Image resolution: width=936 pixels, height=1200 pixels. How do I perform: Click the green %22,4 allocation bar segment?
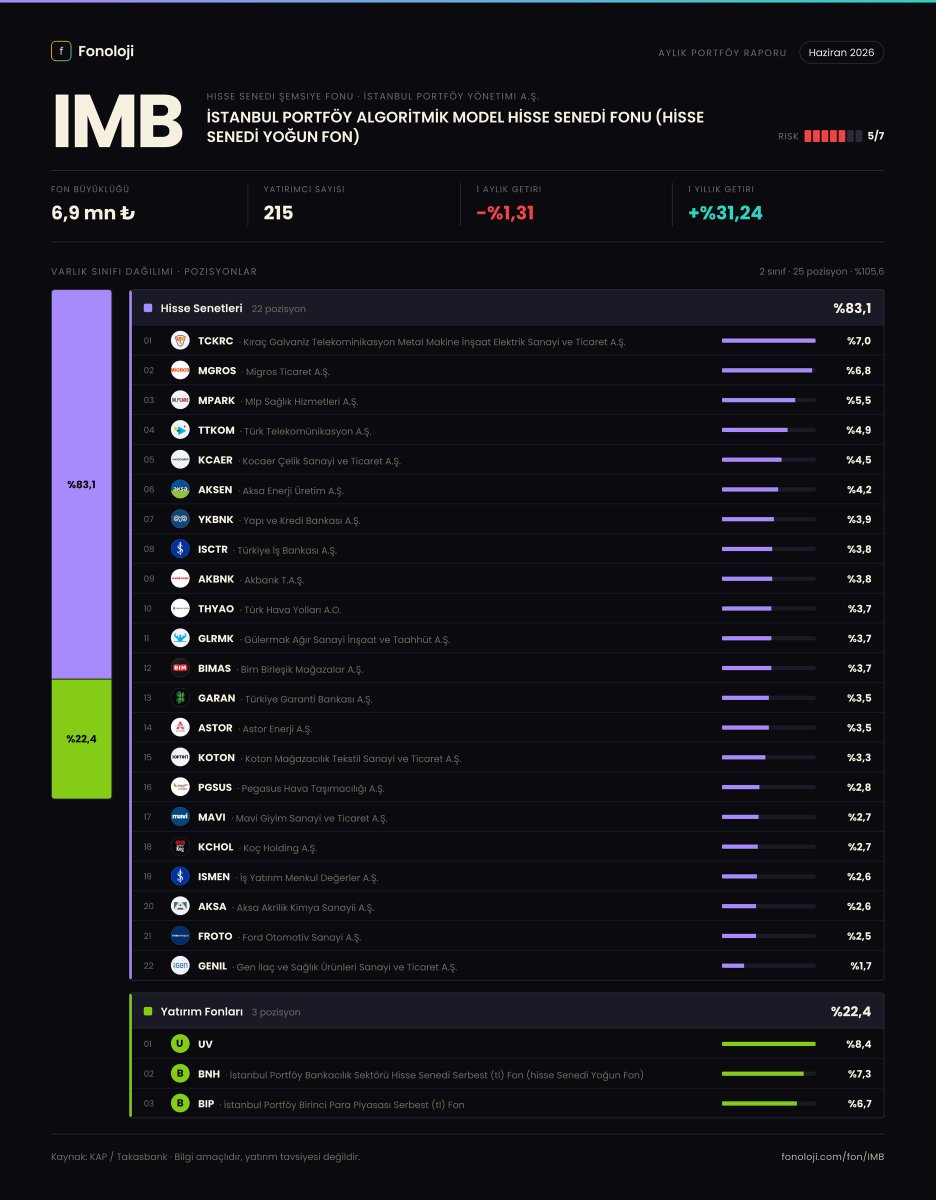tap(81, 739)
